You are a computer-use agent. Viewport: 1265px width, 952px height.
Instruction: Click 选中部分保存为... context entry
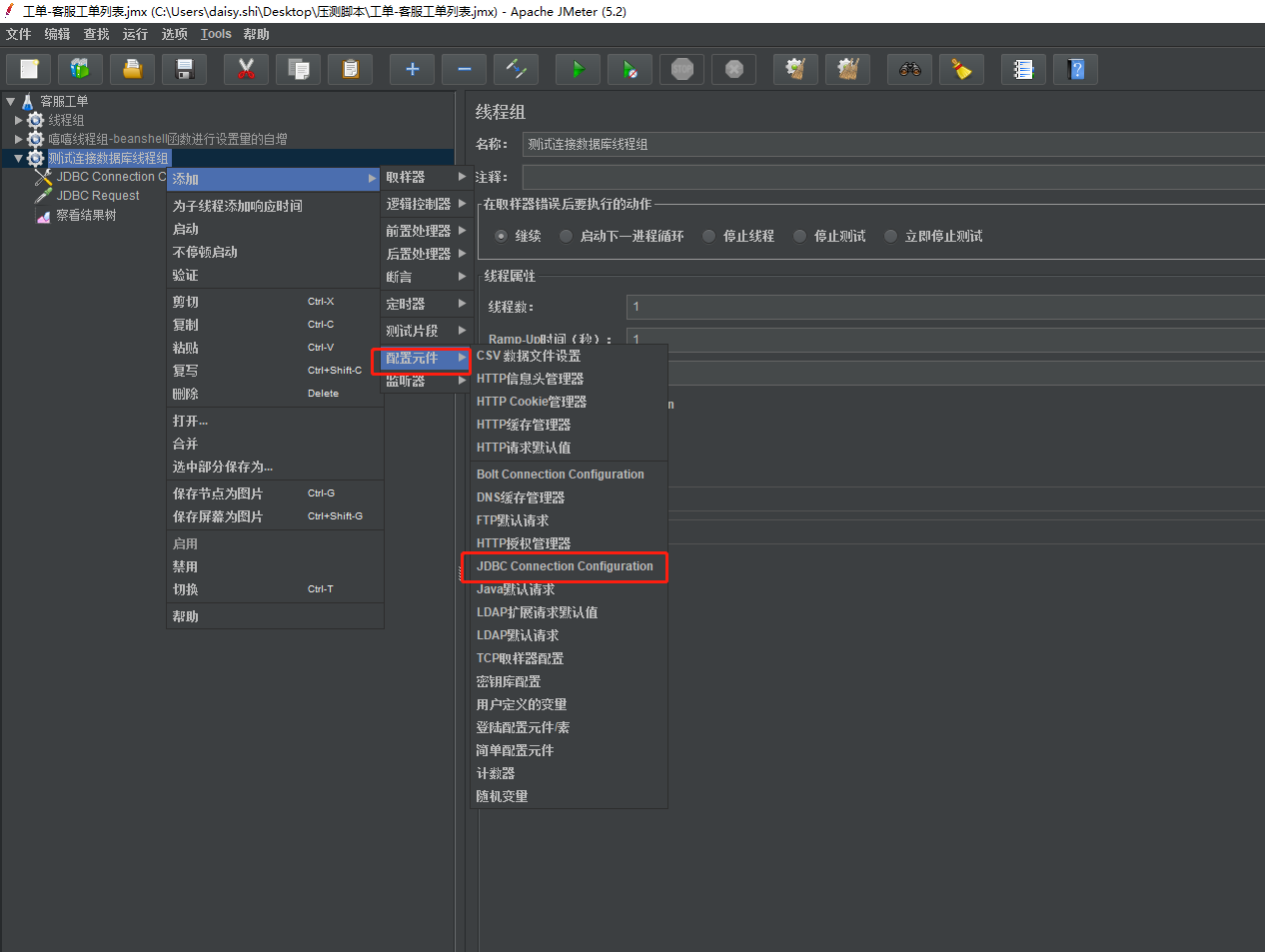coord(275,467)
